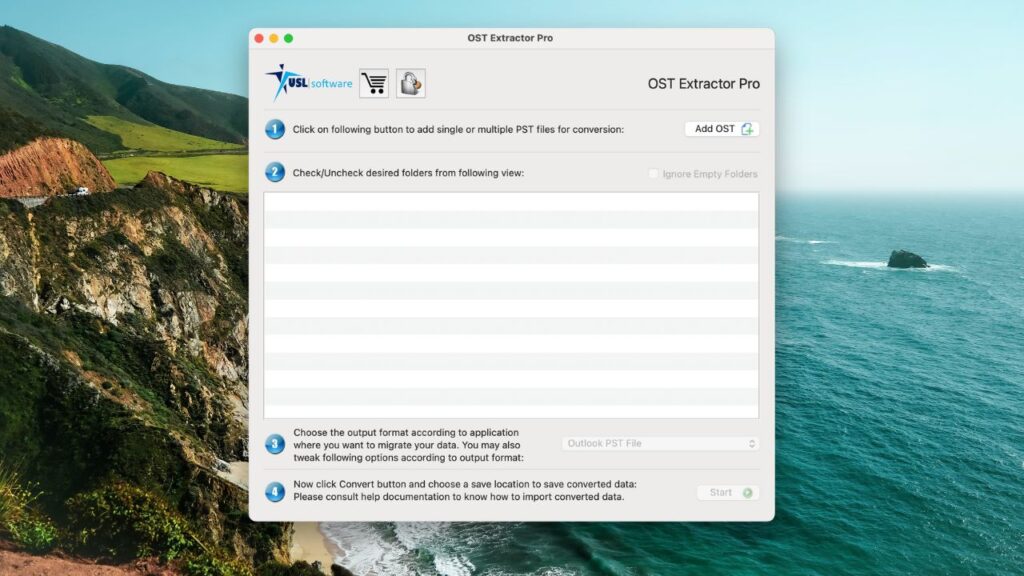This screenshot has height=576, width=1024.
Task: Select the USL software logo
Action: tap(310, 80)
